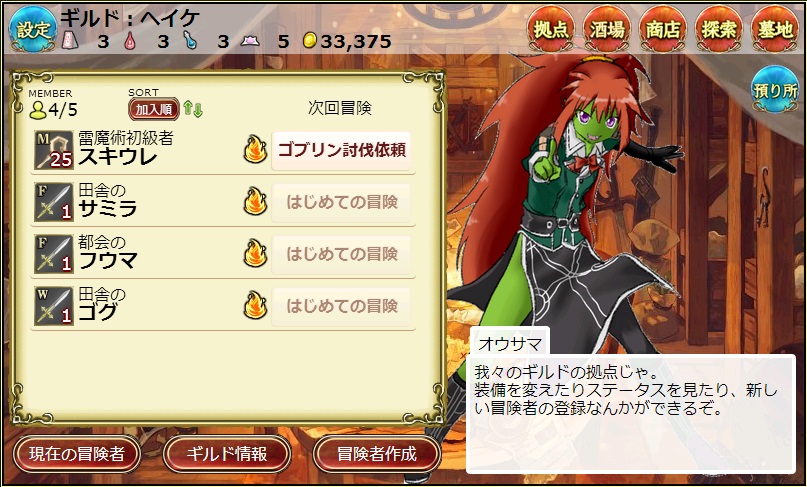Visit the 商店 shop
Viewport: 807px width, 487px height.
[663, 29]
